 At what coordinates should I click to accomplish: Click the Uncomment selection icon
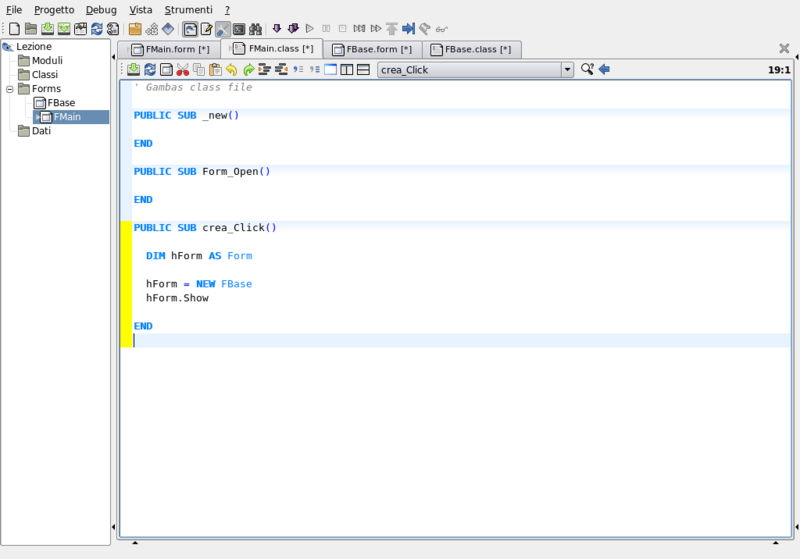click(314, 69)
